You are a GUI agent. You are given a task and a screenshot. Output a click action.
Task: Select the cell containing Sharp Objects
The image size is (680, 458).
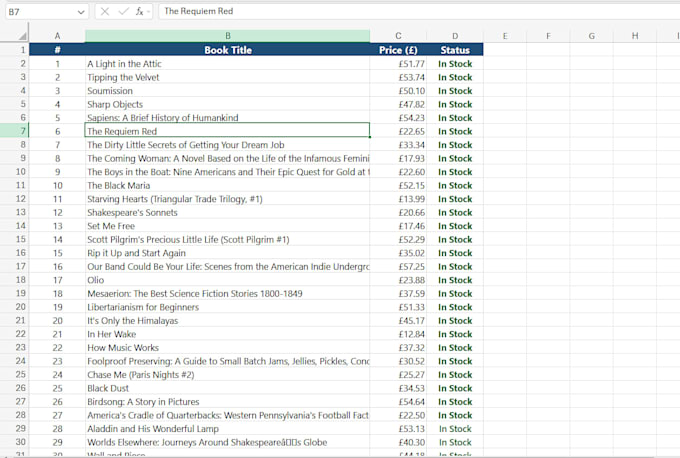[227, 104]
